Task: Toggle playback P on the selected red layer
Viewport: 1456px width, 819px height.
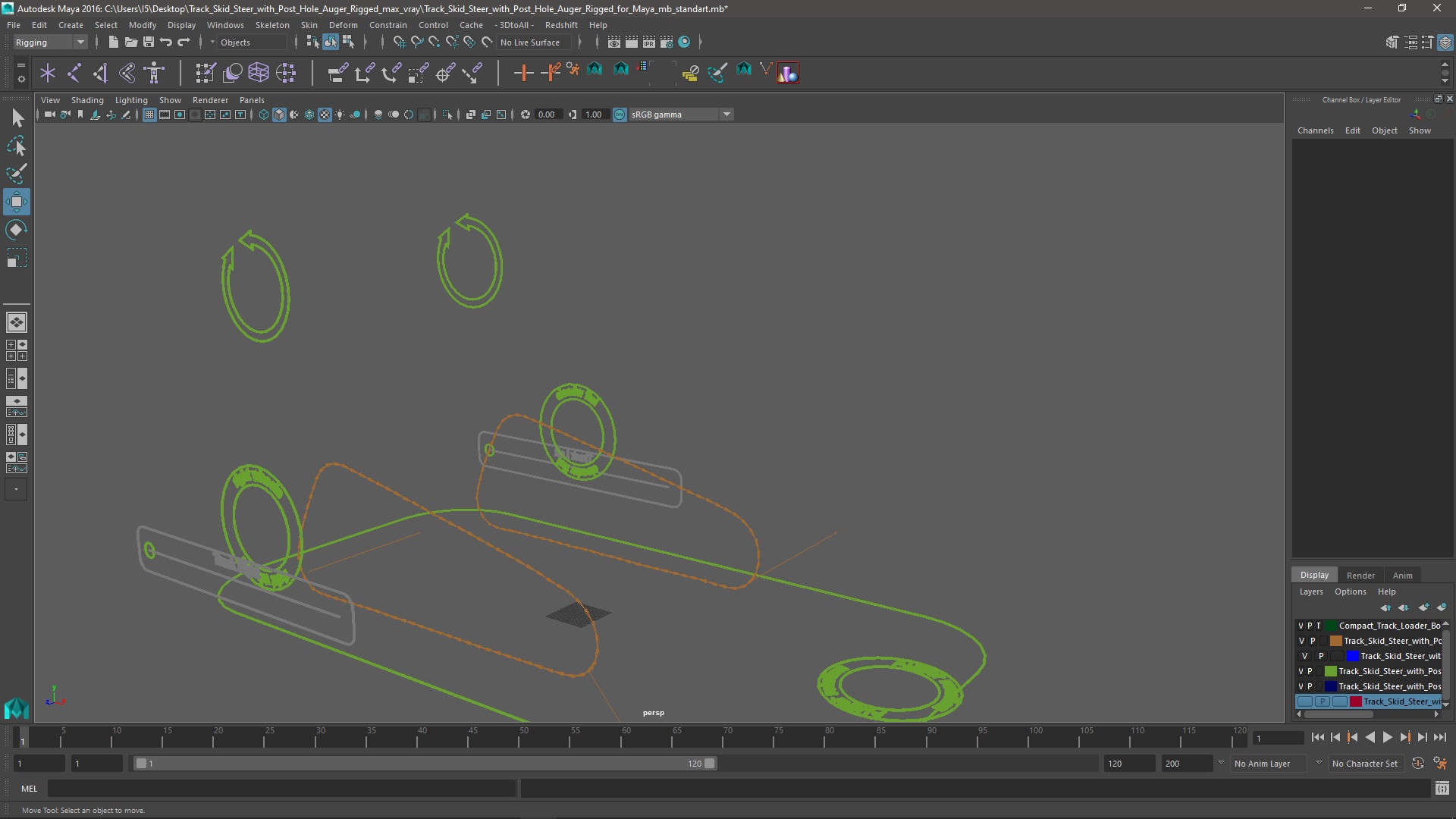Action: pos(1323,701)
